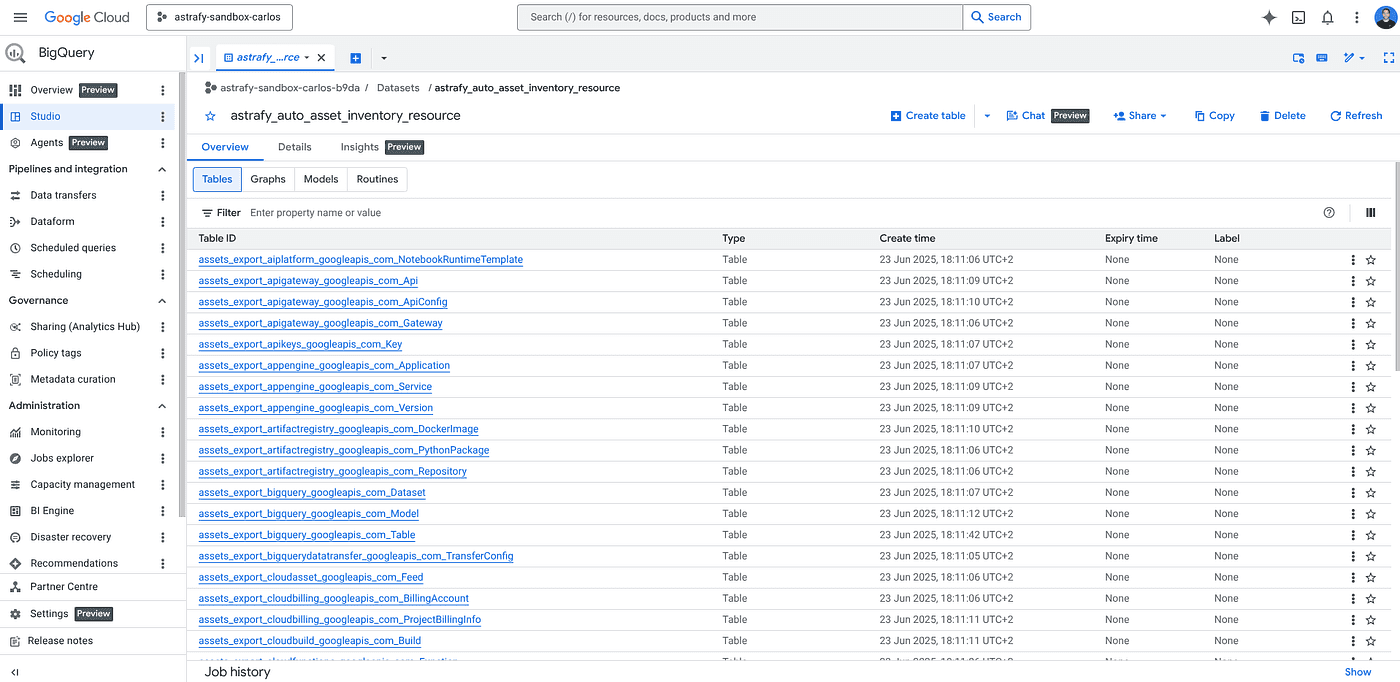Select the Routines sub-tab
This screenshot has height=682, width=1400.
coord(377,179)
